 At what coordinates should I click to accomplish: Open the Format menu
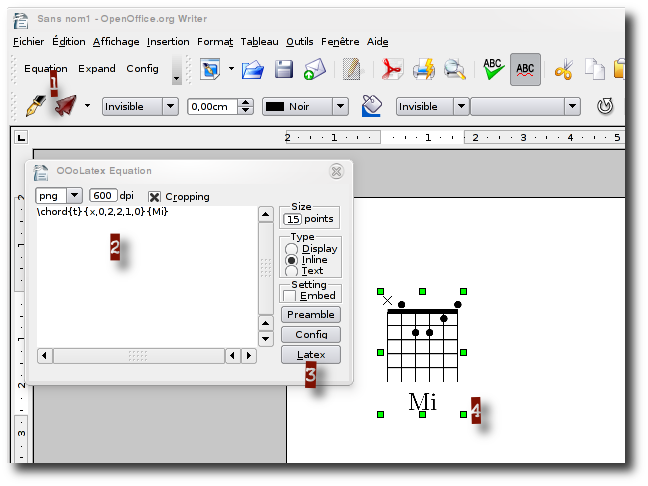click(x=215, y=42)
